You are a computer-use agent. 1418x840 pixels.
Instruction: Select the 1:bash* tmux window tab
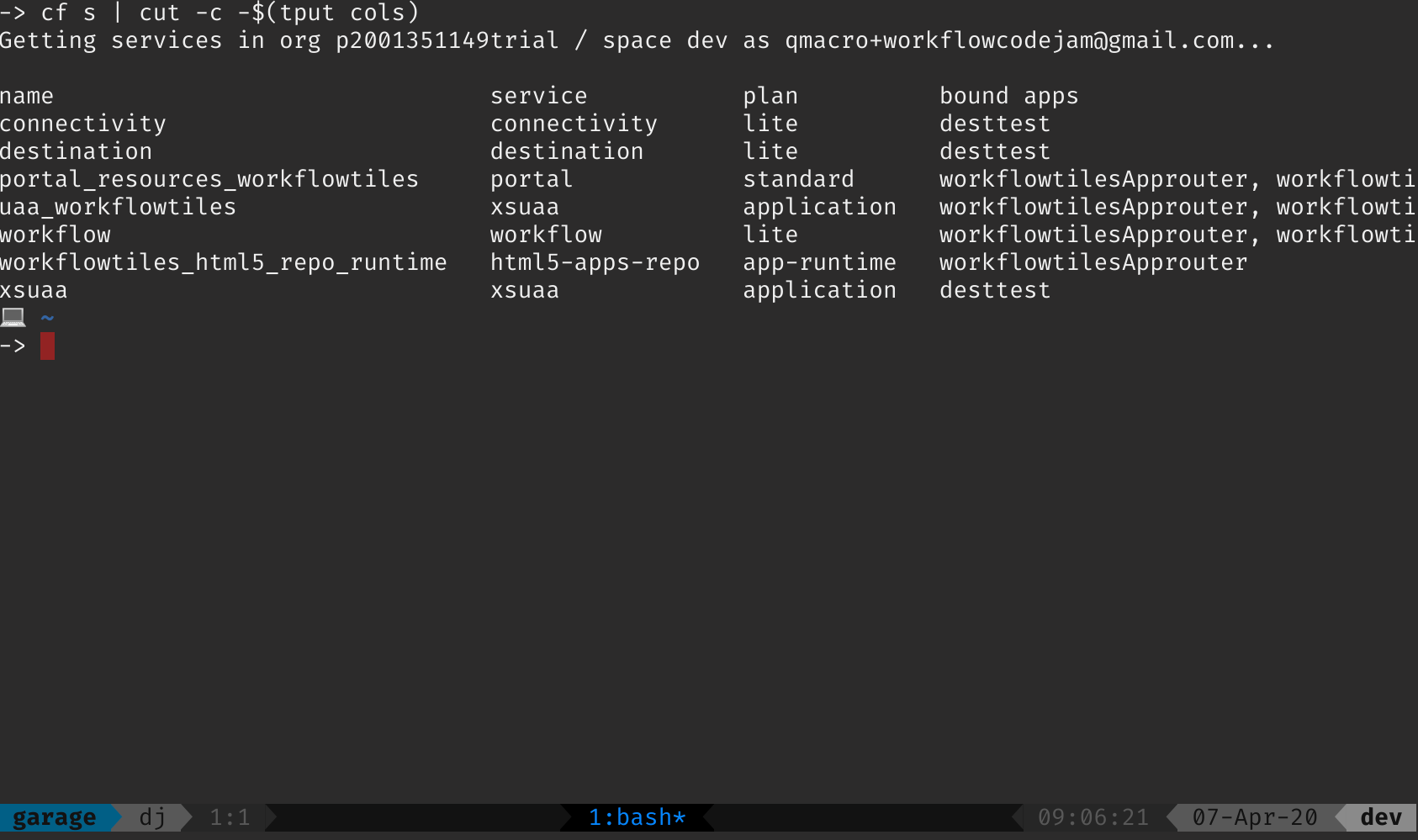tap(637, 817)
